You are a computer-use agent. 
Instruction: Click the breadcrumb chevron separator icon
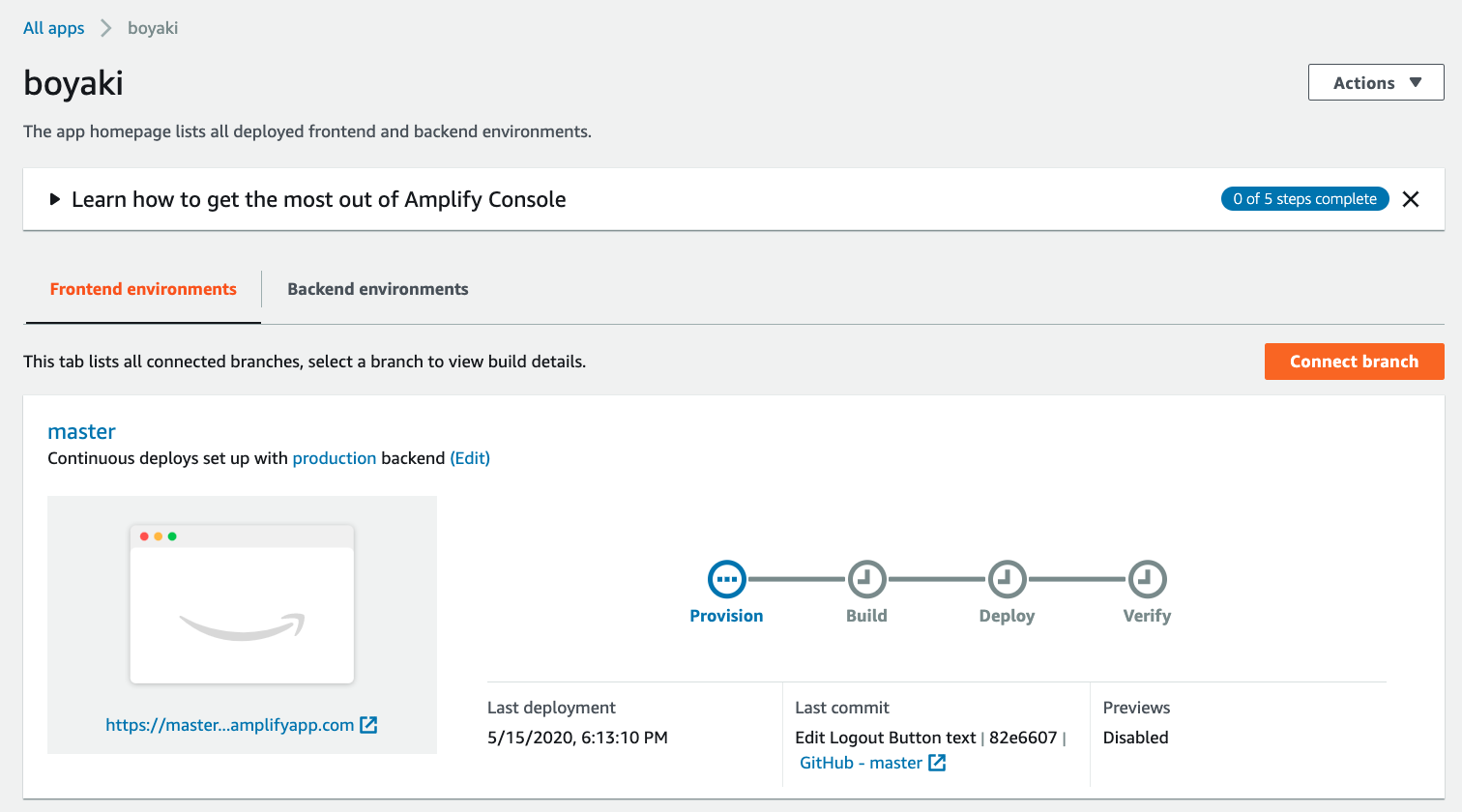pos(106,28)
